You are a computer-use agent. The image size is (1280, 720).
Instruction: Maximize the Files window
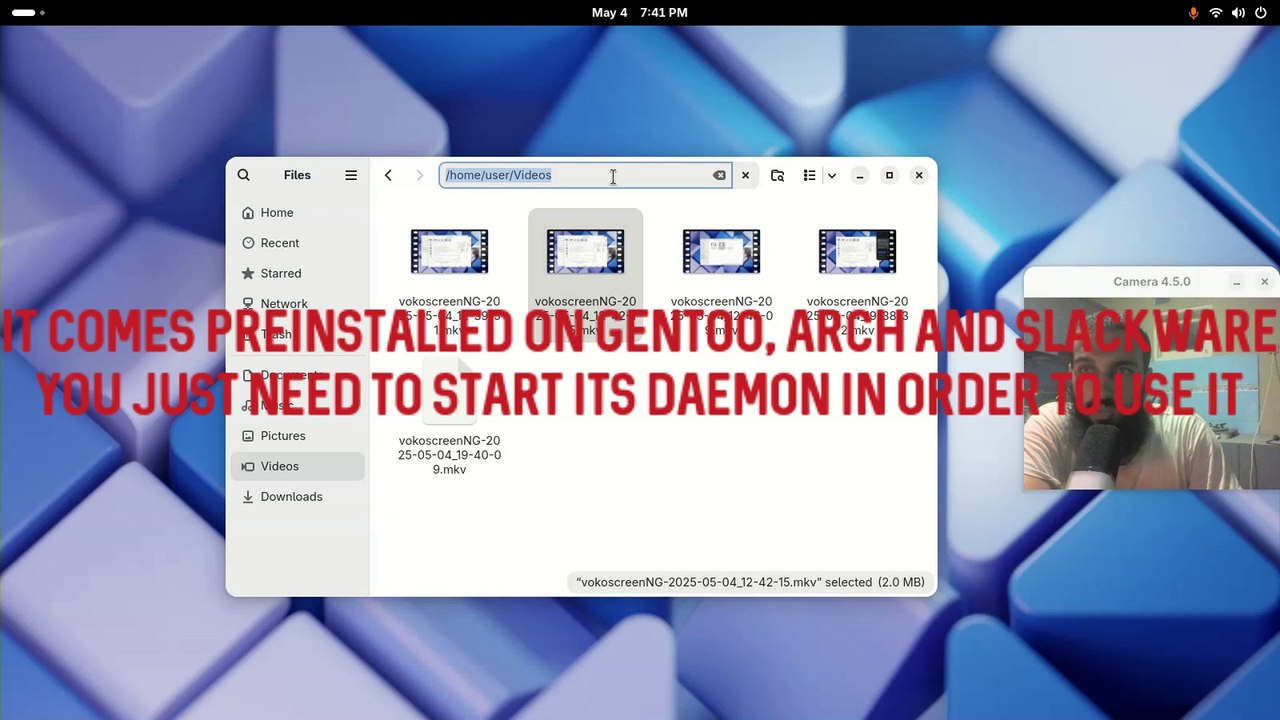pyautogui.click(x=889, y=175)
